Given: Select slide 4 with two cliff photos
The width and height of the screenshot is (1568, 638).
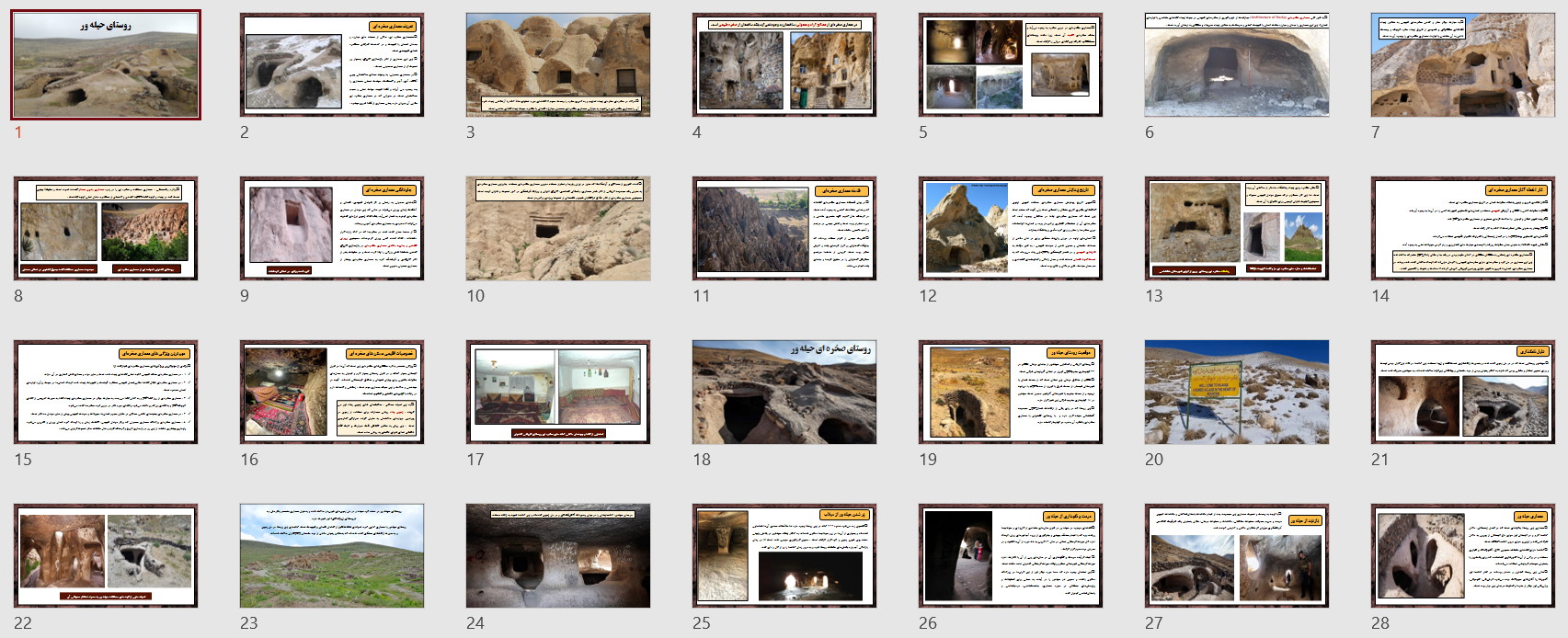Looking at the screenshot, I should point(784,65).
